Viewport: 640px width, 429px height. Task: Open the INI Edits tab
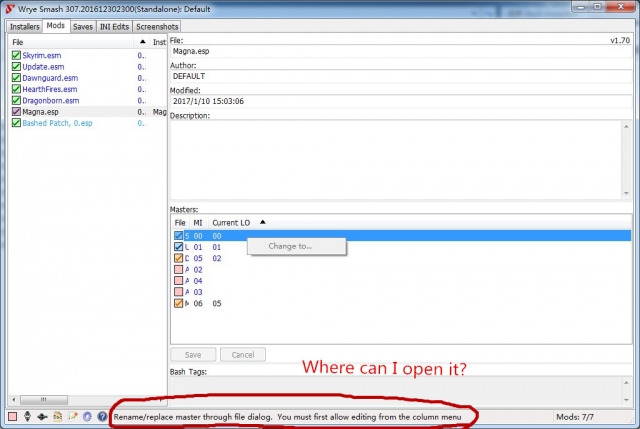114,27
